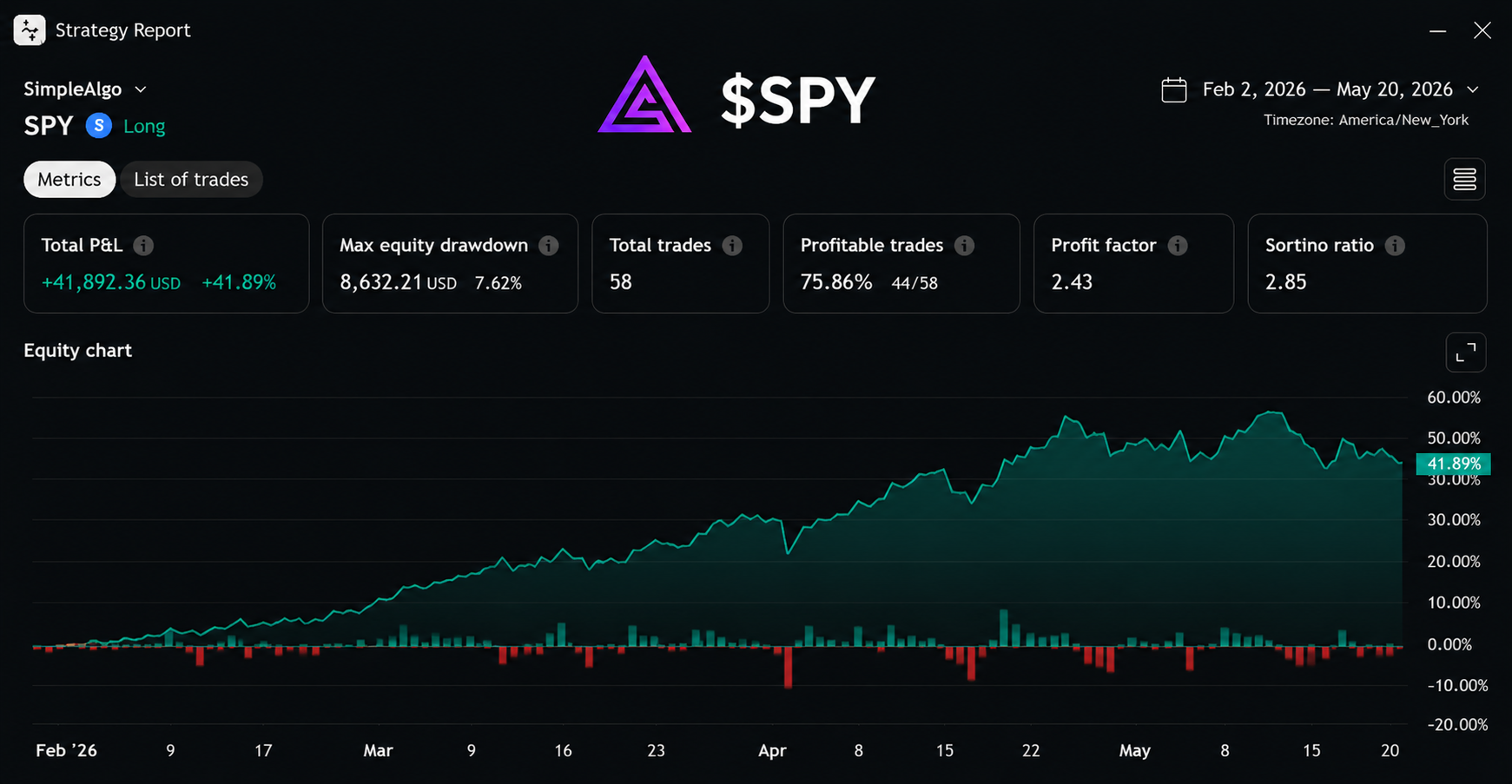Click the Mar date axis label
This screenshot has width=1512, height=784.
tap(378, 750)
